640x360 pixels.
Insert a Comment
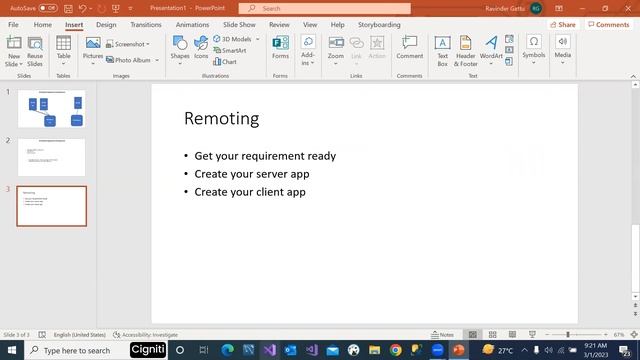click(x=409, y=48)
